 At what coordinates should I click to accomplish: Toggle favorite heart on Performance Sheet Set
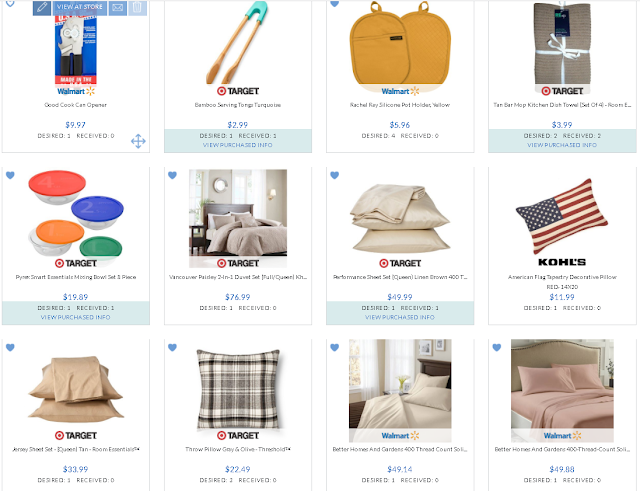pyautogui.click(x=335, y=175)
